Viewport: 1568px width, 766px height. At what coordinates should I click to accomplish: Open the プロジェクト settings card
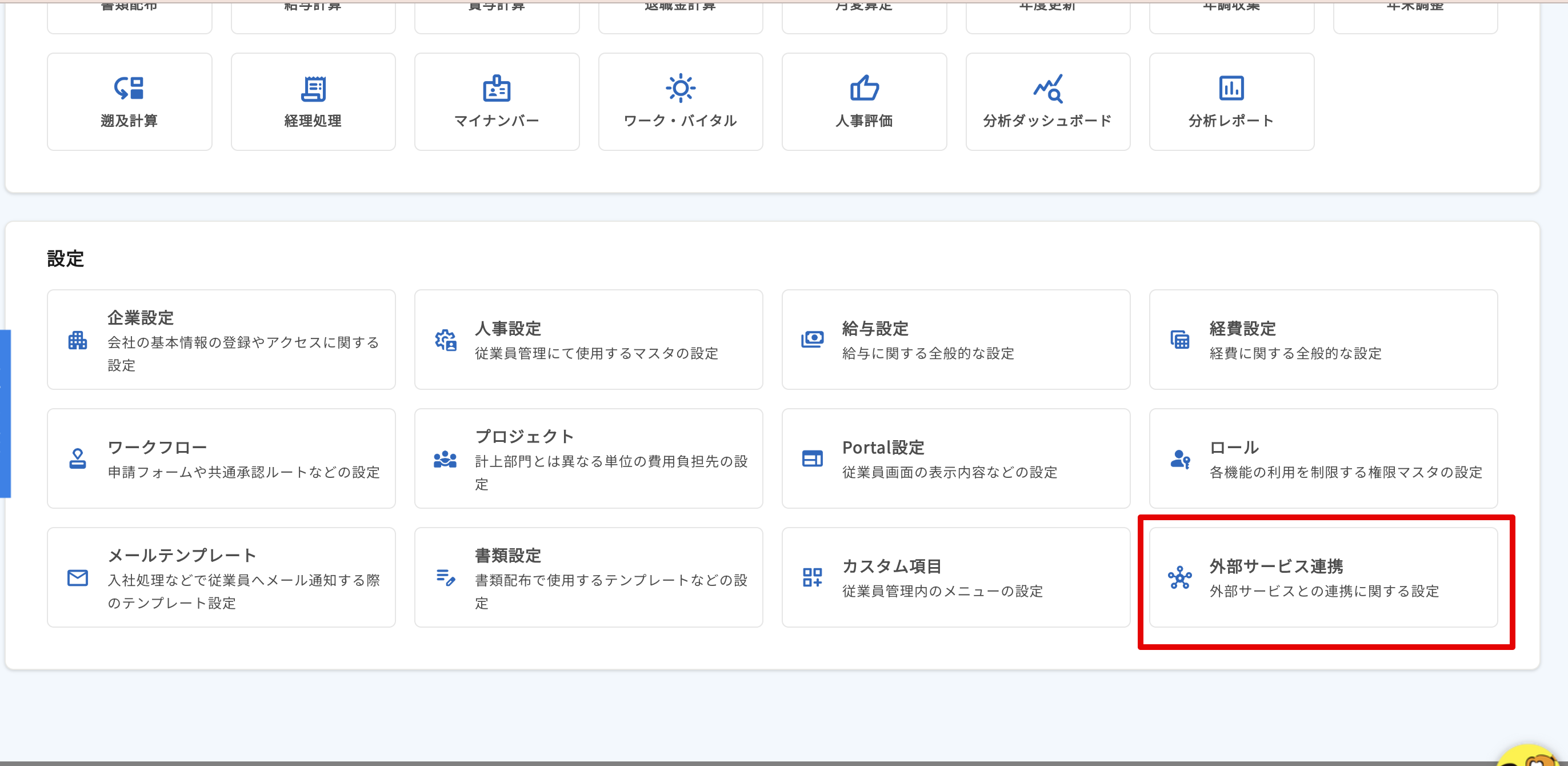click(588, 458)
